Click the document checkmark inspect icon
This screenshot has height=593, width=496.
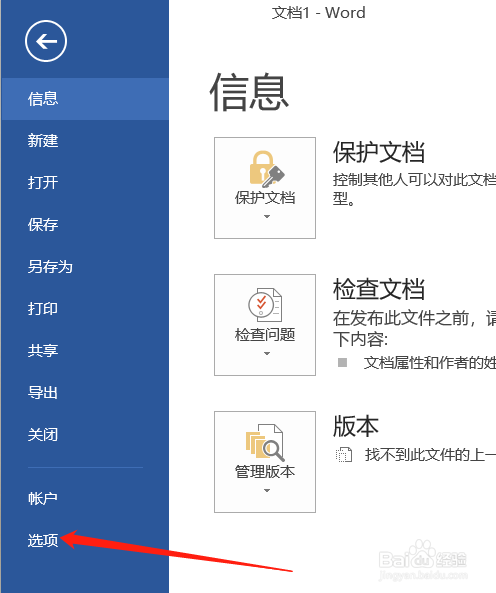tap(265, 305)
